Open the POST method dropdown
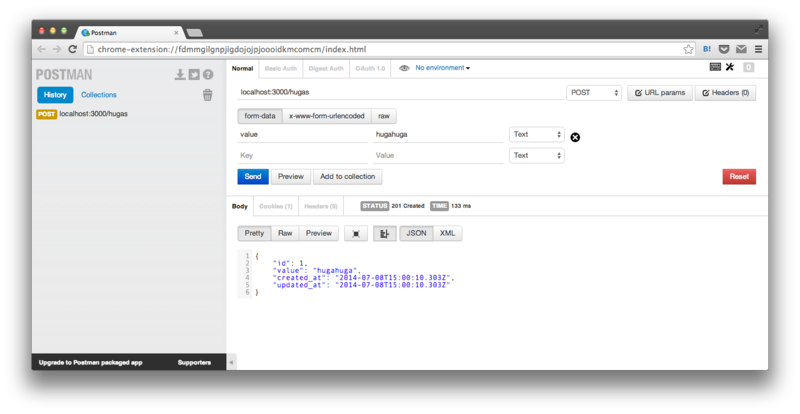800x414 pixels. pyautogui.click(x=594, y=92)
